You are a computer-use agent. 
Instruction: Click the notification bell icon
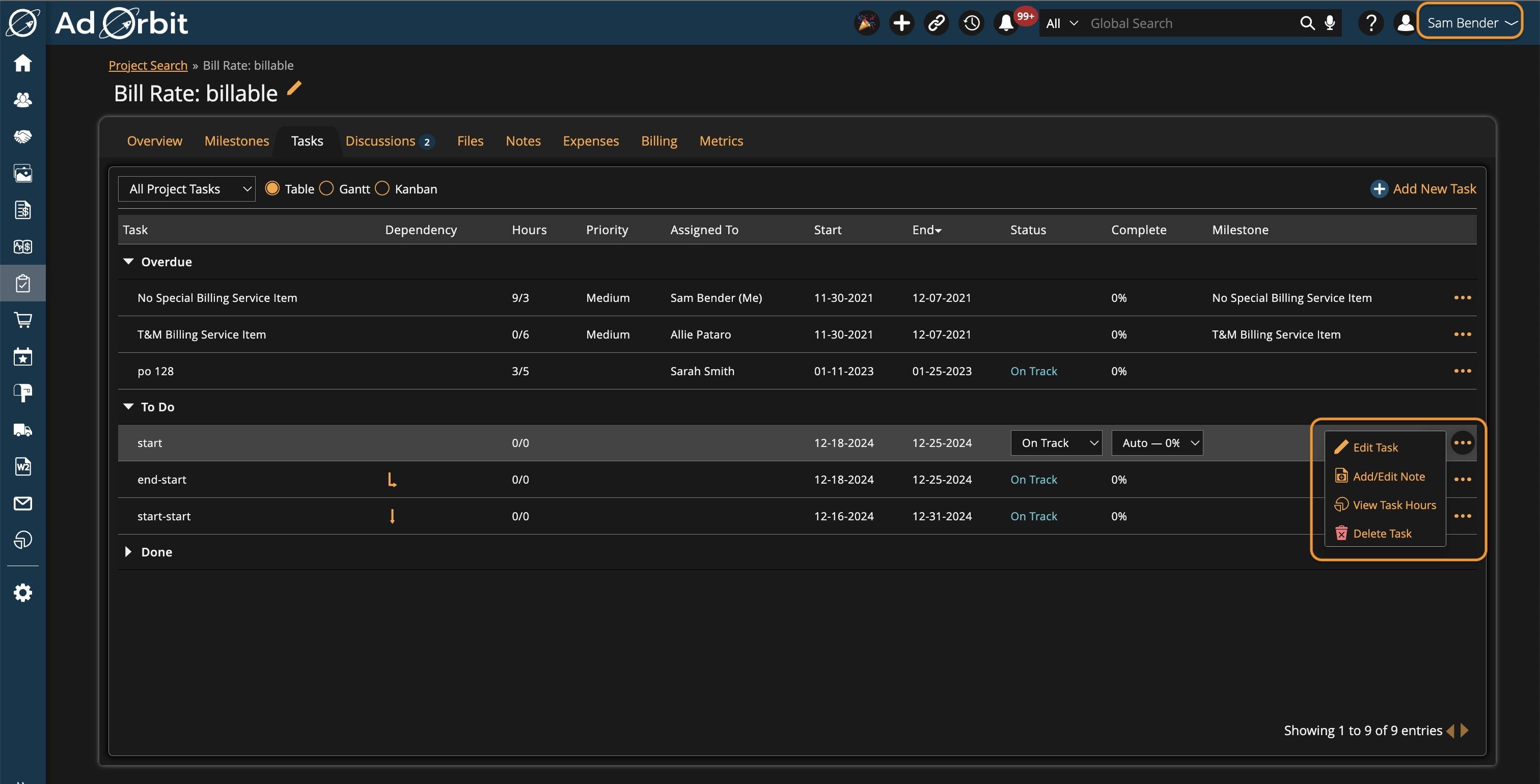[x=1007, y=22]
